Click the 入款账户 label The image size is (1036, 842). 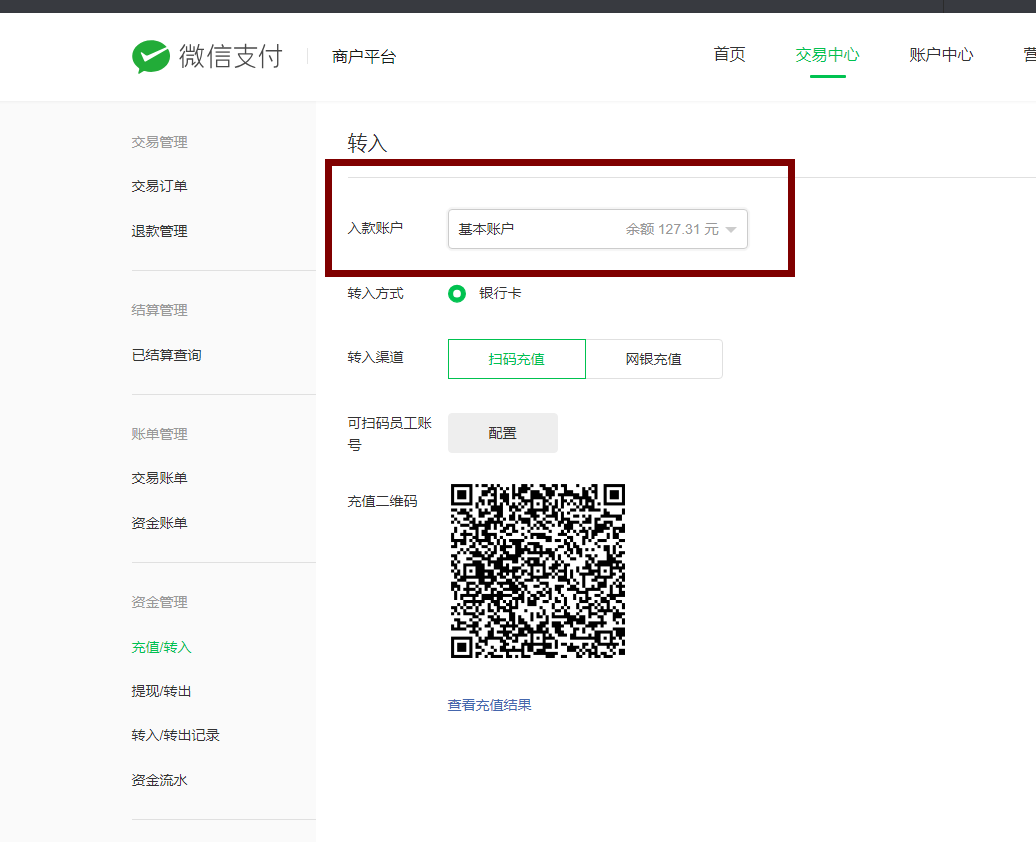pyautogui.click(x=375, y=228)
